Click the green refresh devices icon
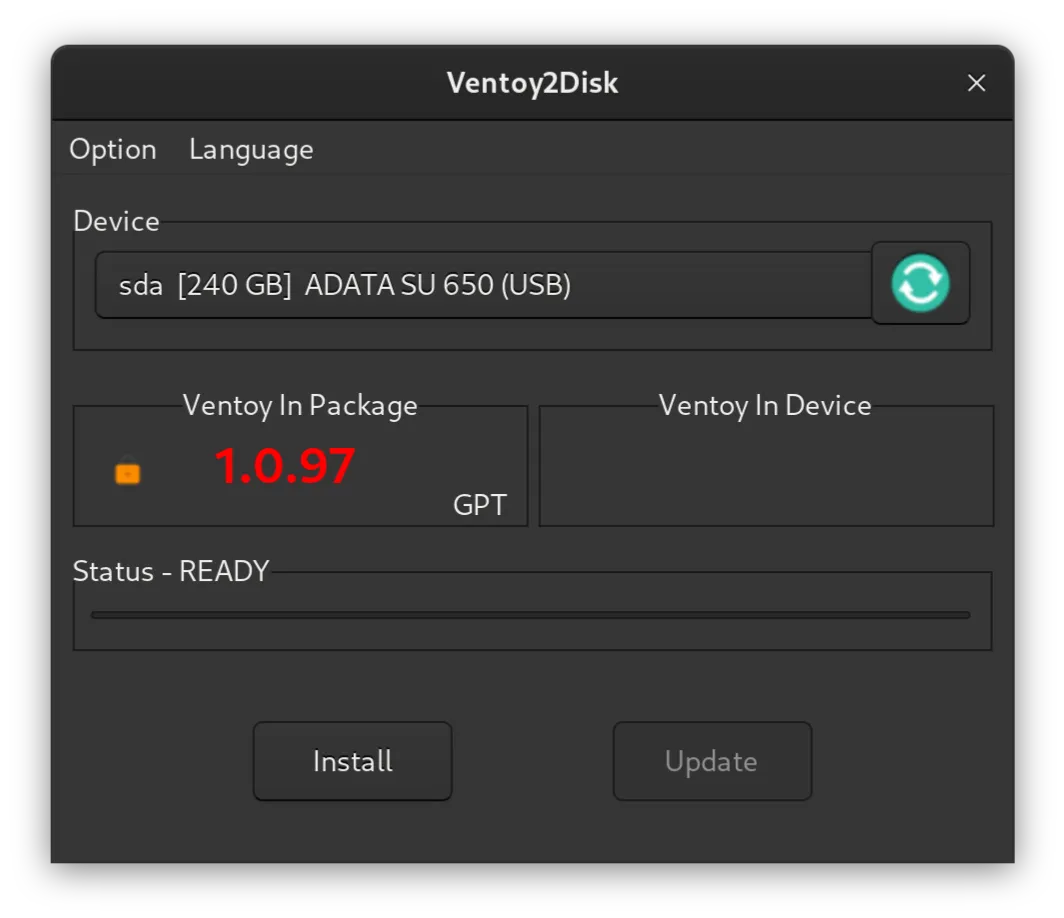 pyautogui.click(x=920, y=283)
